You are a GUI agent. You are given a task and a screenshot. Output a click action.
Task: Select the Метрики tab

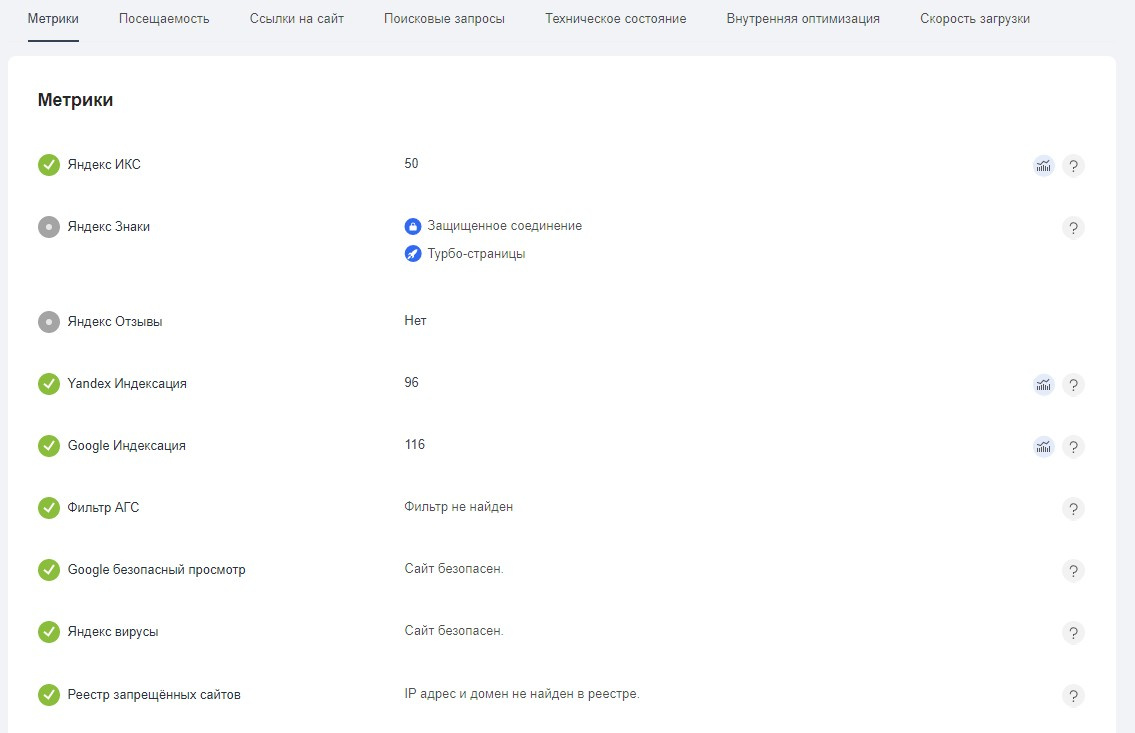(x=53, y=19)
